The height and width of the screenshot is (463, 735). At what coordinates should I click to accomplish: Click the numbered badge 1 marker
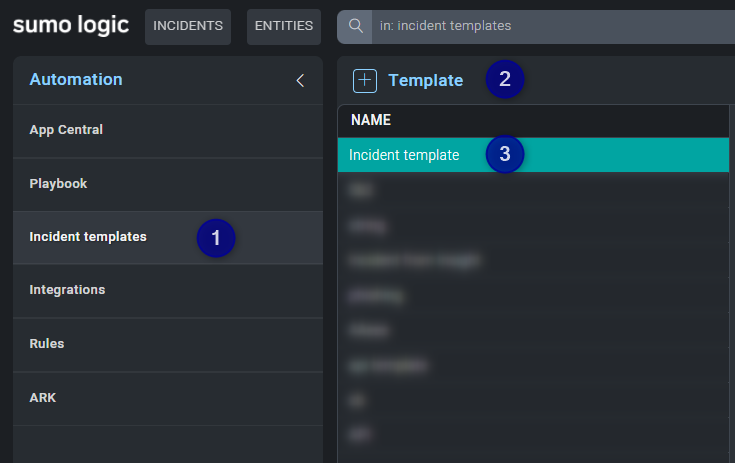point(215,238)
